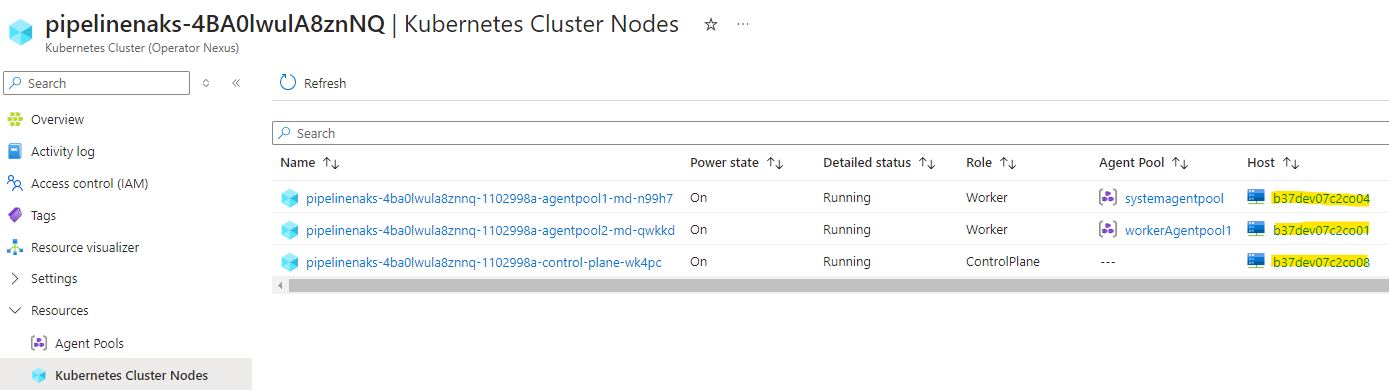This screenshot has height=392, width=1389.
Task: Click On power state of agentpool2 row
Action: point(699,230)
